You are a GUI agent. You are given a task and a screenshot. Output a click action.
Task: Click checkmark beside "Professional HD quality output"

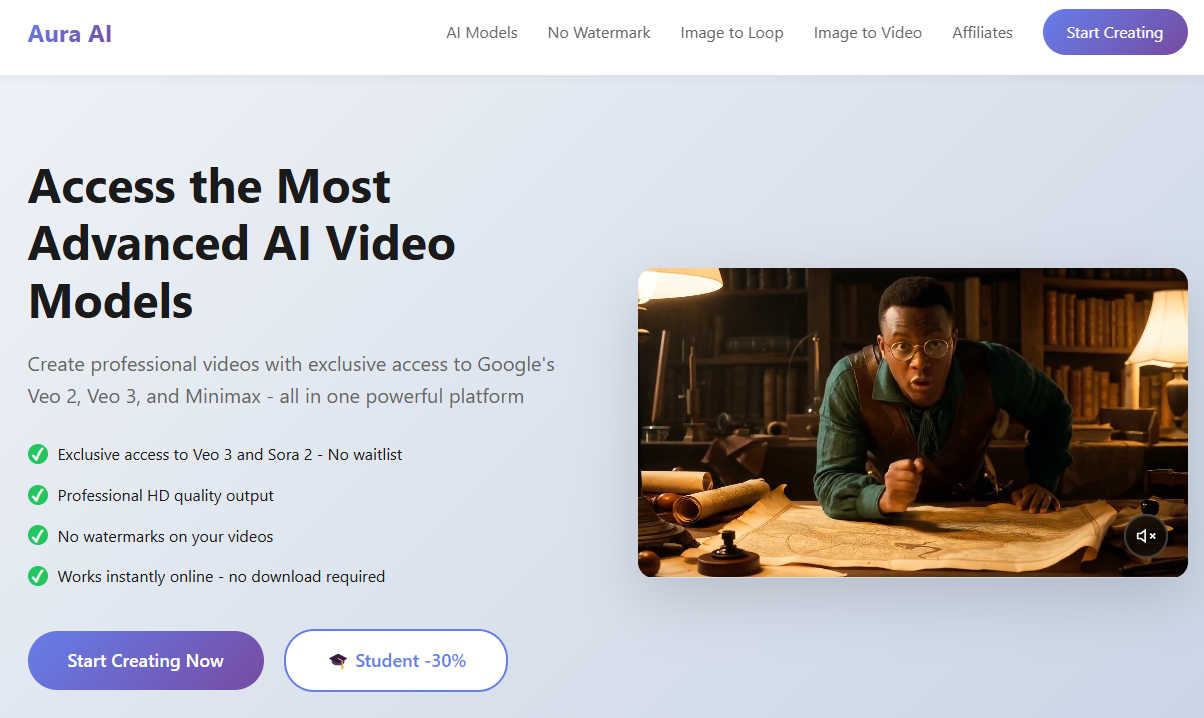37,495
